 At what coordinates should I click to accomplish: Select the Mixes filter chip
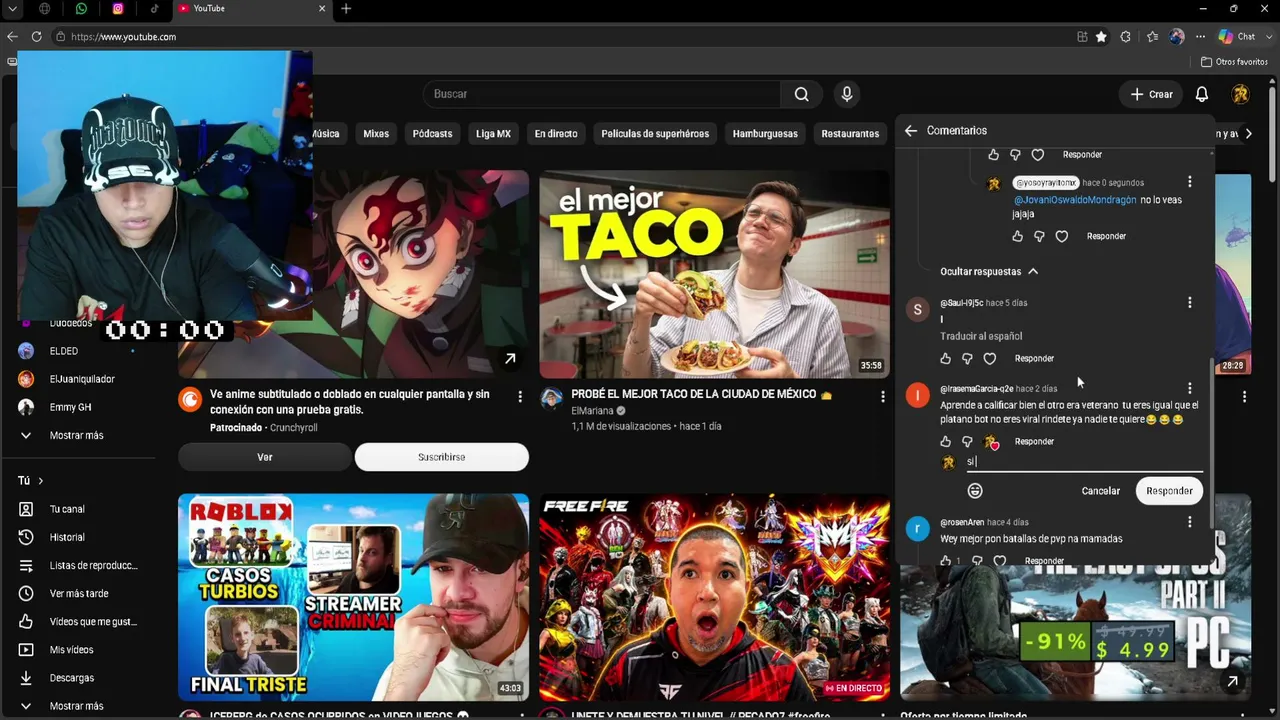coord(376,134)
